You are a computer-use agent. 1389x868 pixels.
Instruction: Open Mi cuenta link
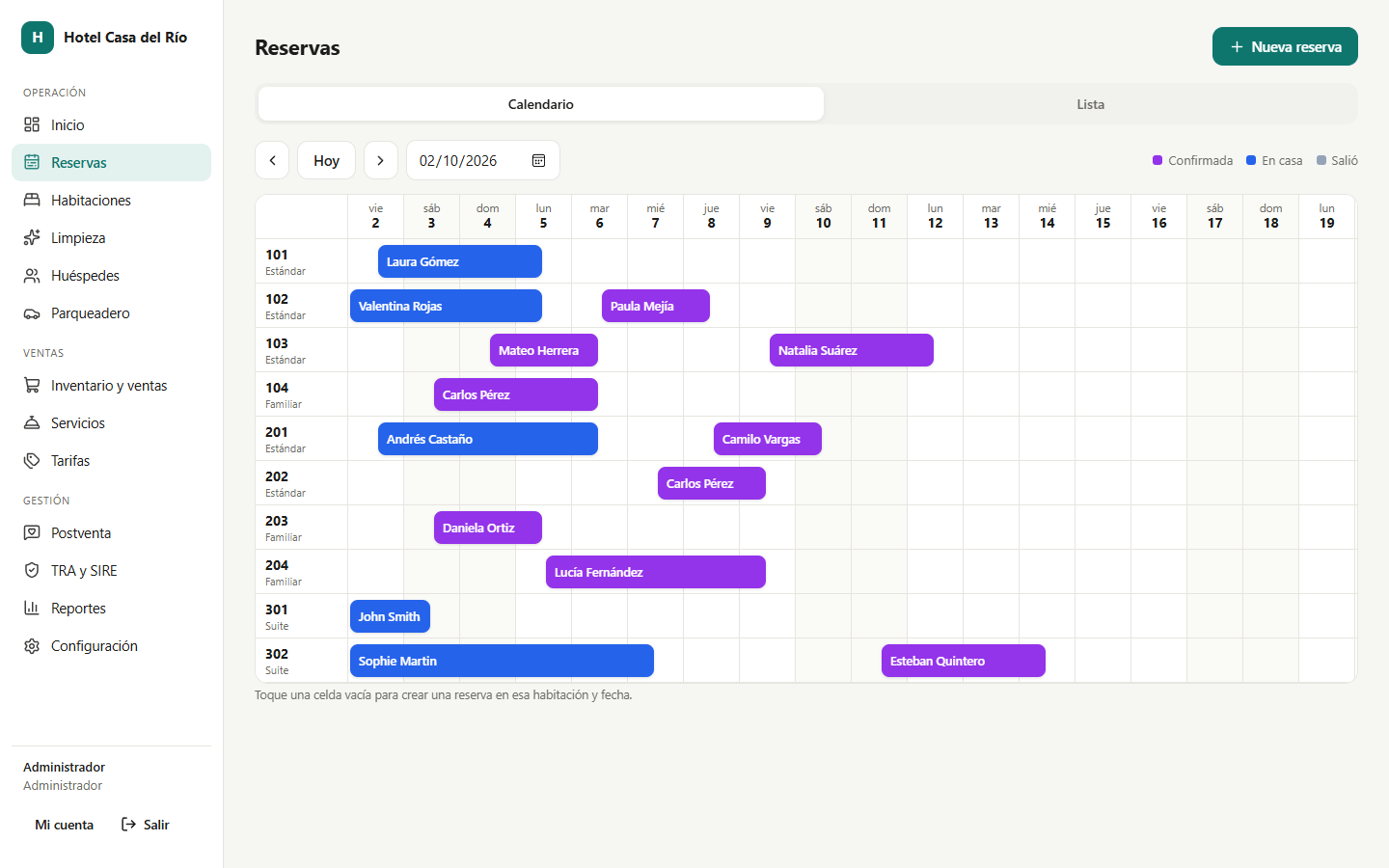(65, 825)
